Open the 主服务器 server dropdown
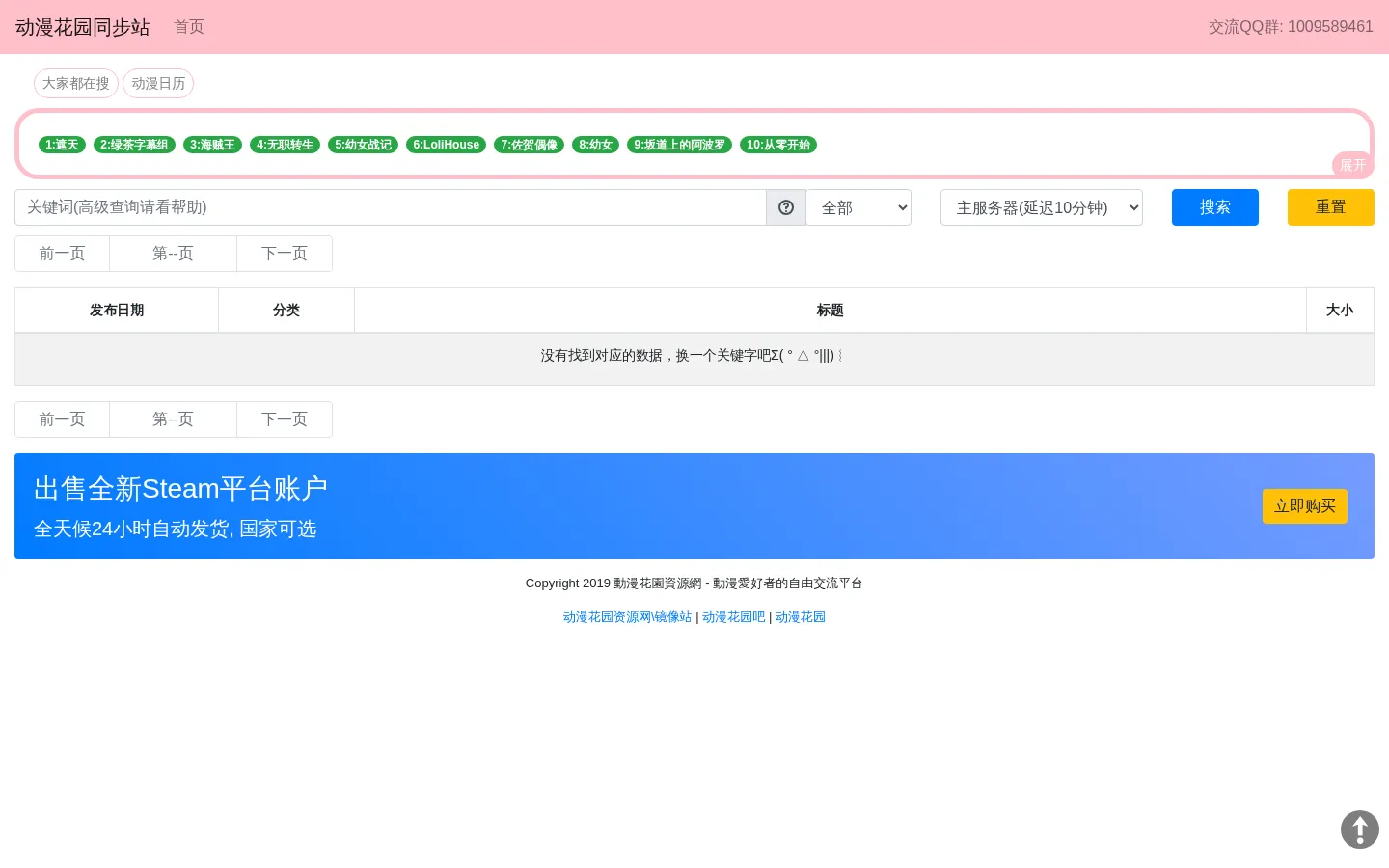Image resolution: width=1389 pixels, height=868 pixels. (1042, 207)
